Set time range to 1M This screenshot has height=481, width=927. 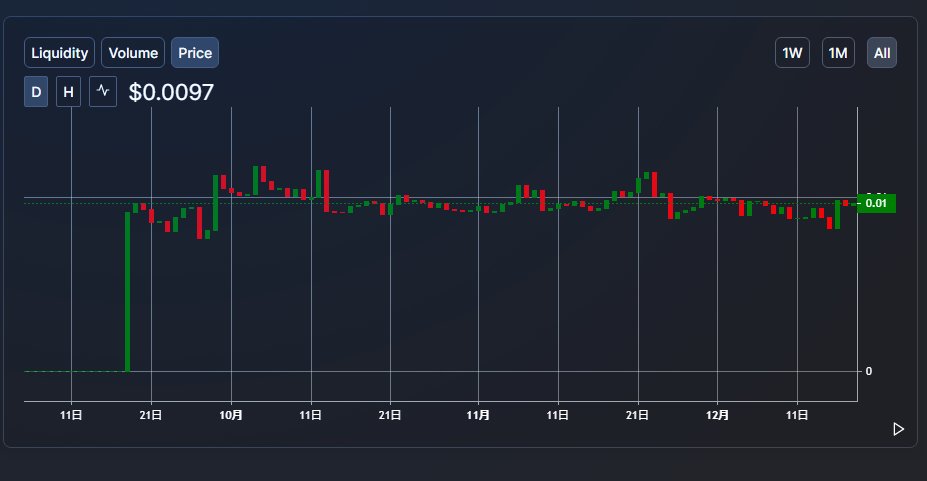click(838, 53)
